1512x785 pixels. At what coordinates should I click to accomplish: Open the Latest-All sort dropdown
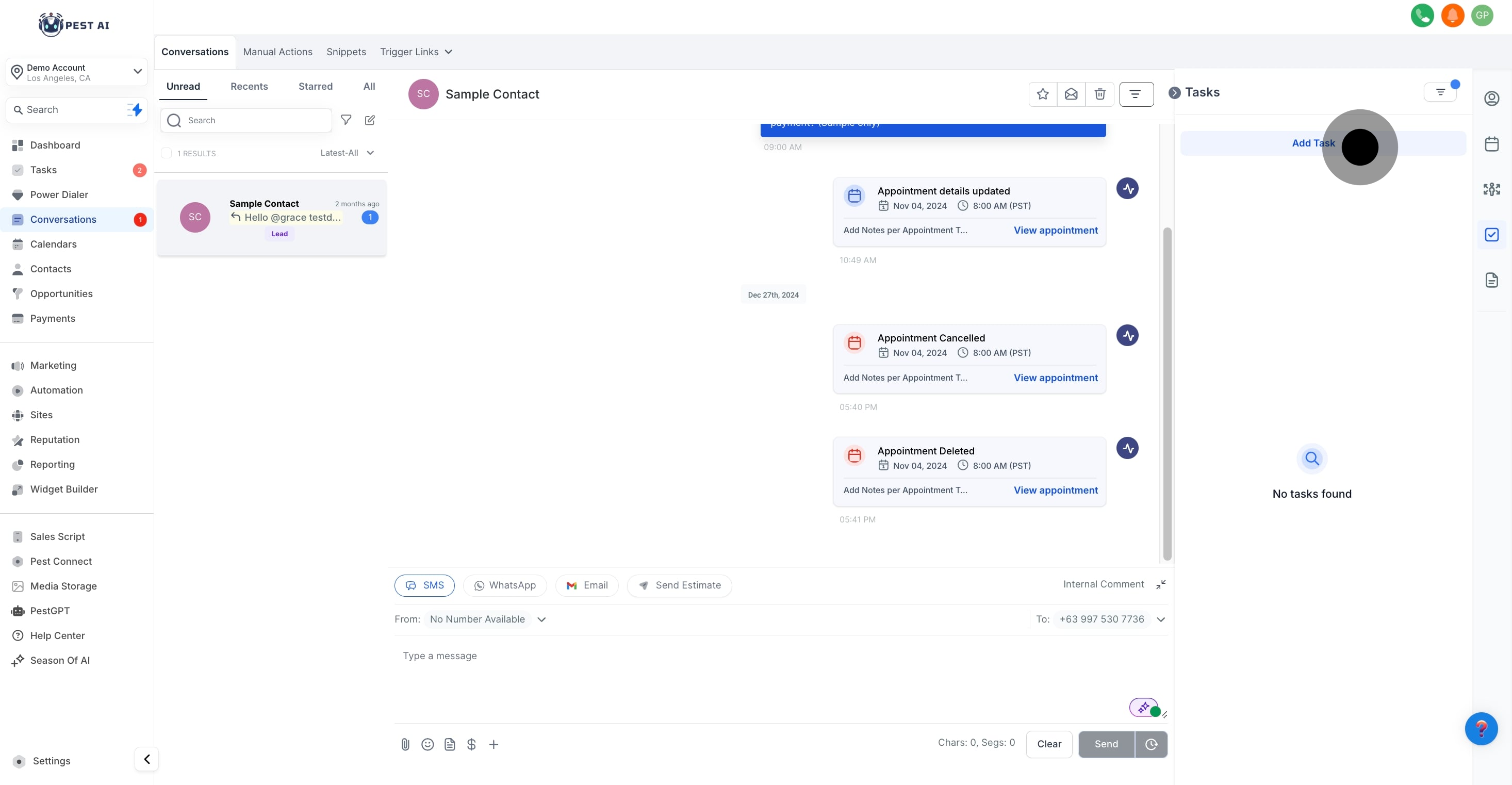pyautogui.click(x=347, y=153)
